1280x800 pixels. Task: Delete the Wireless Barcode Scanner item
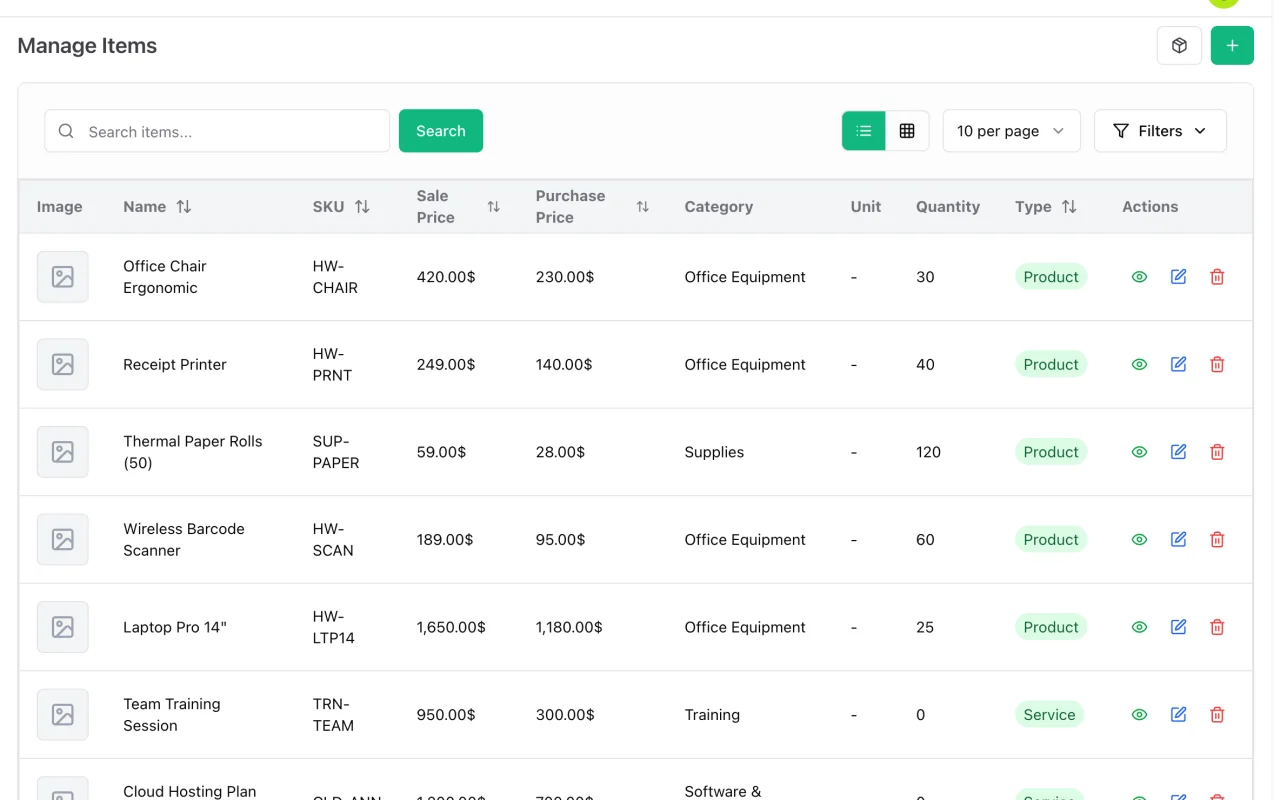click(1217, 540)
